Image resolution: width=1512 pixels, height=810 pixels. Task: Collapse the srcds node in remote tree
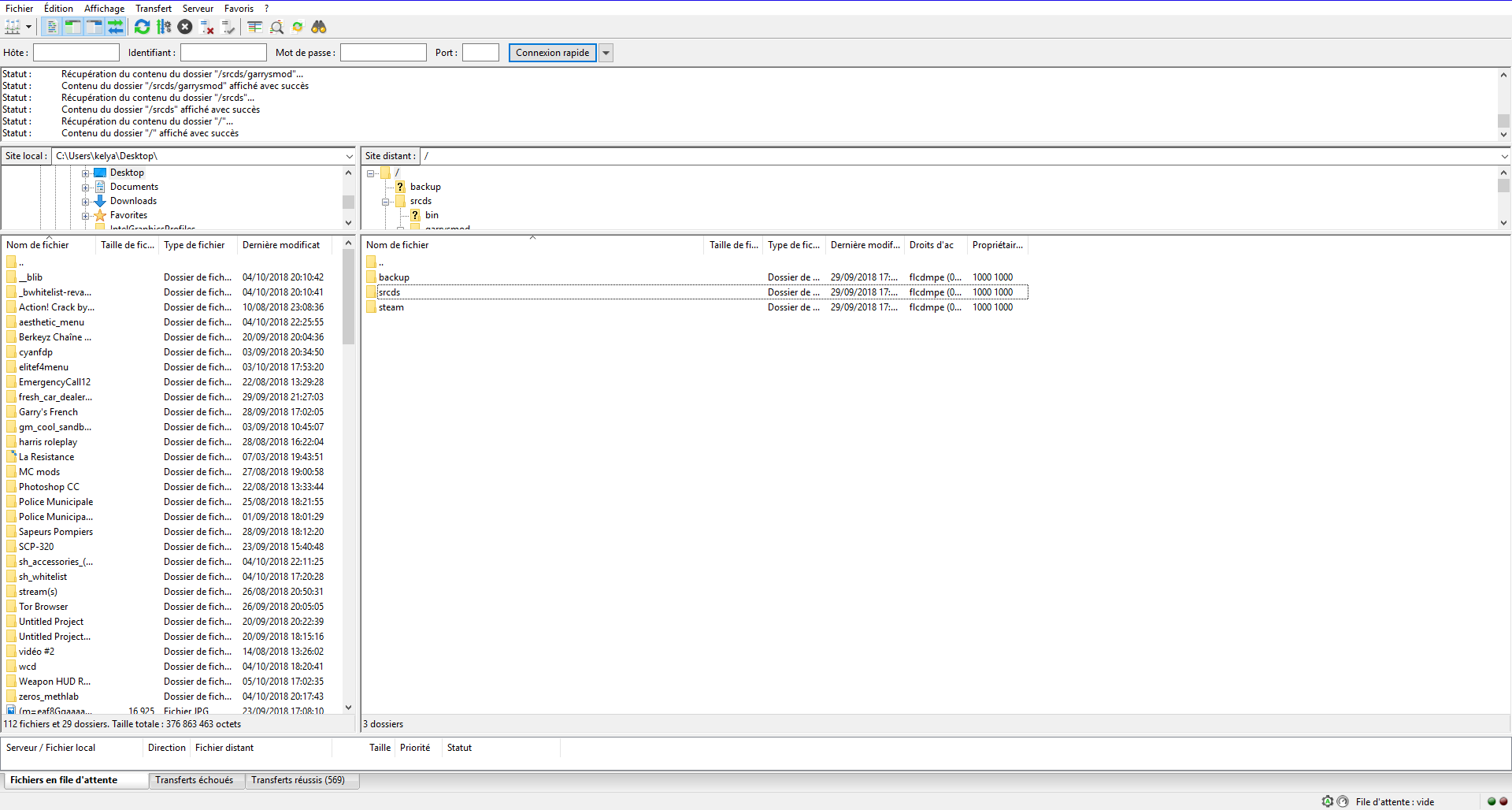(385, 201)
